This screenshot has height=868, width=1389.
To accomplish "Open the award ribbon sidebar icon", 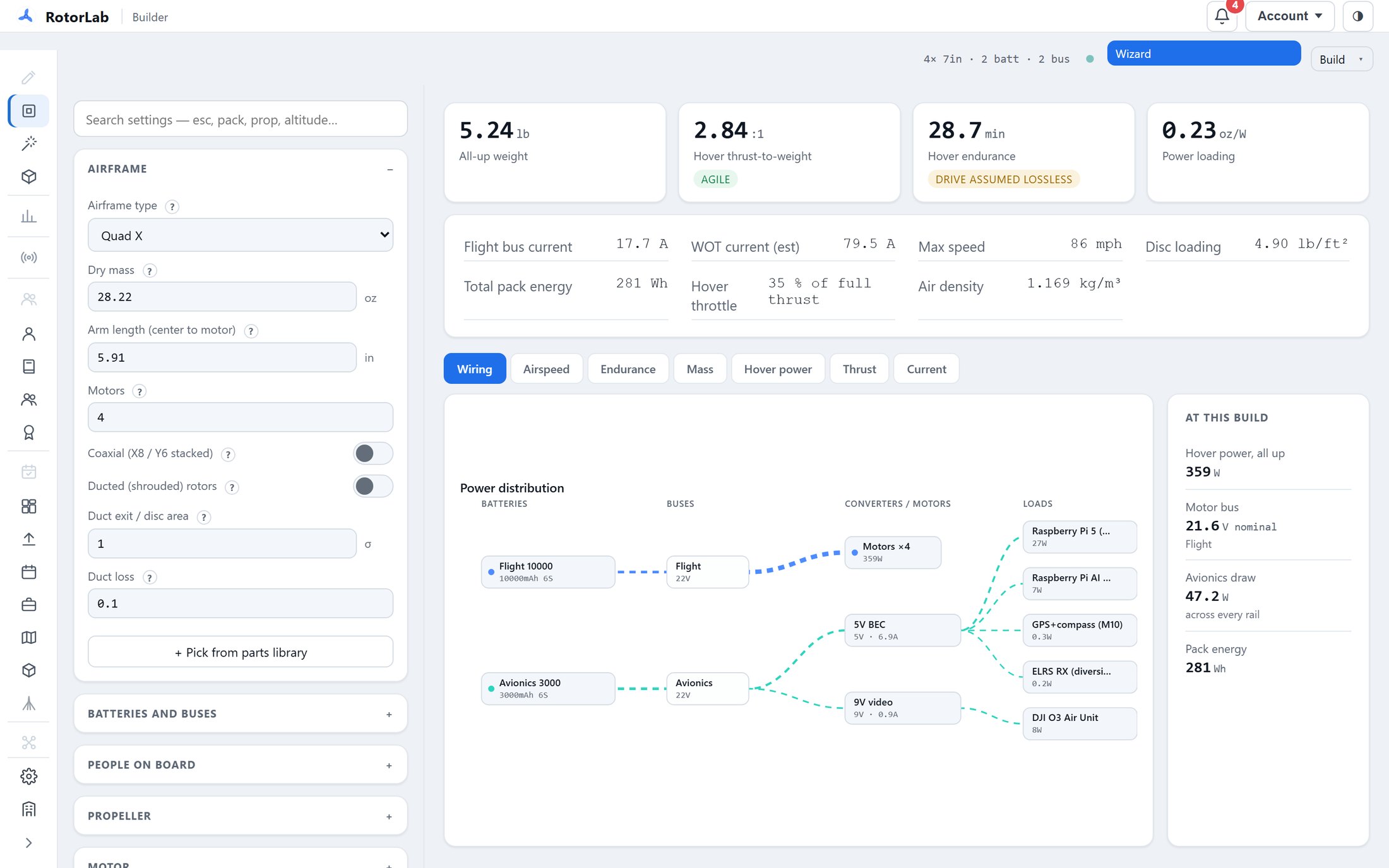I will (28, 432).
